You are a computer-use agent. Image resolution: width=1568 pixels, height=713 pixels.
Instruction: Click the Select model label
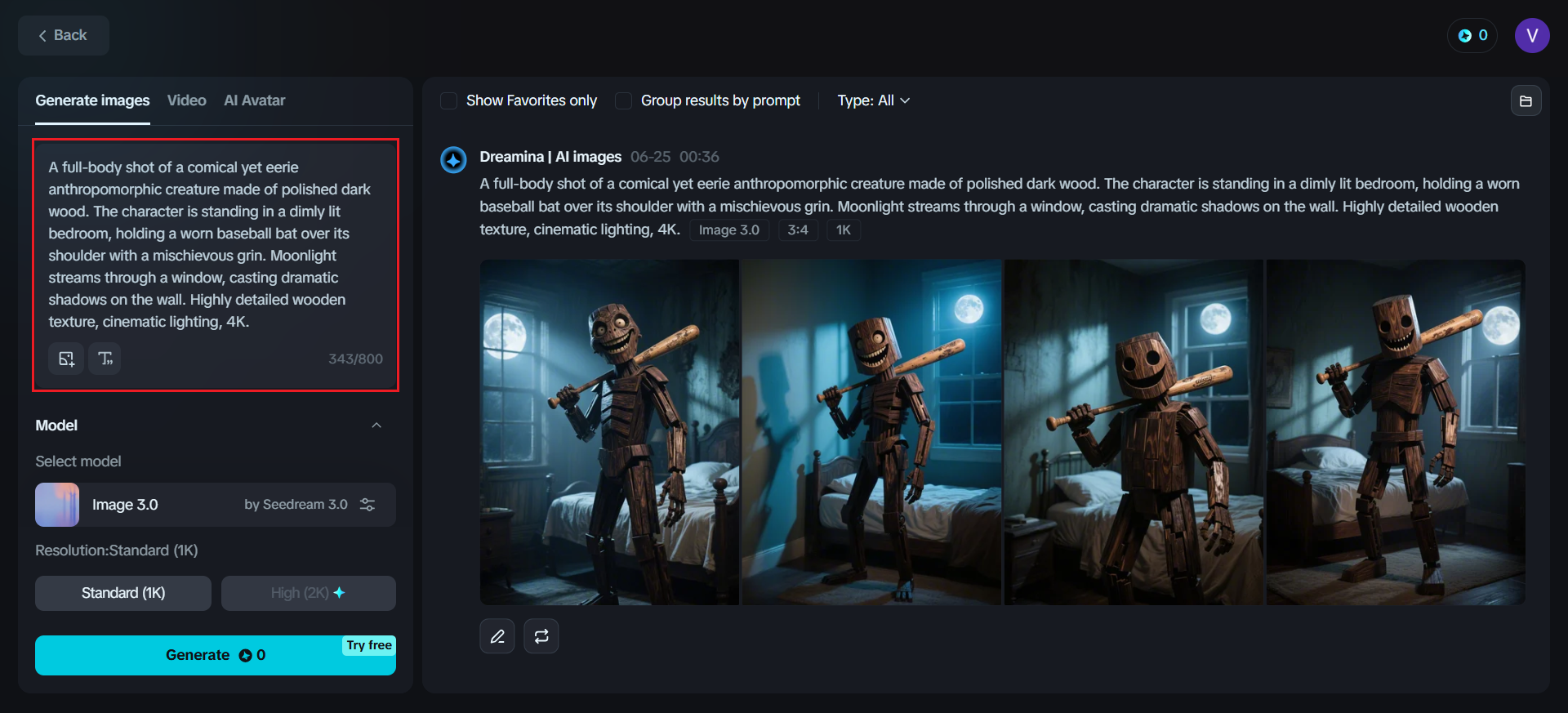tap(78, 461)
